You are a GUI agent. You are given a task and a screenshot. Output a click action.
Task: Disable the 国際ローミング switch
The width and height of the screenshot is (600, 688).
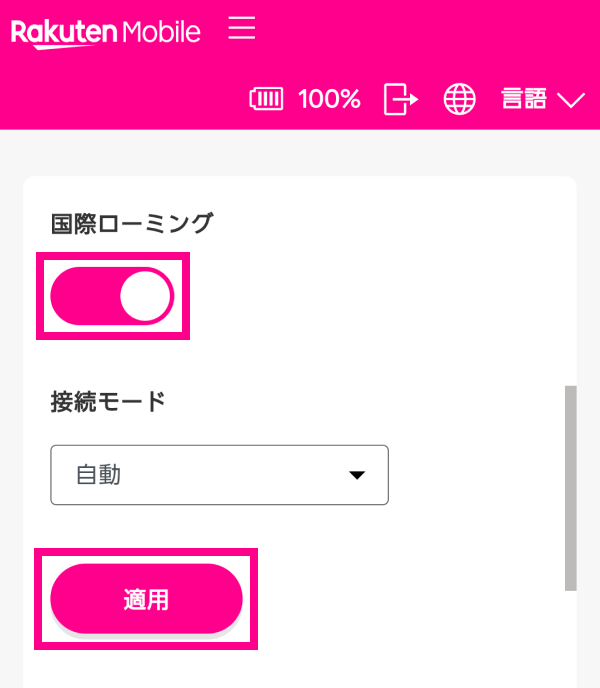pyautogui.click(x=112, y=296)
